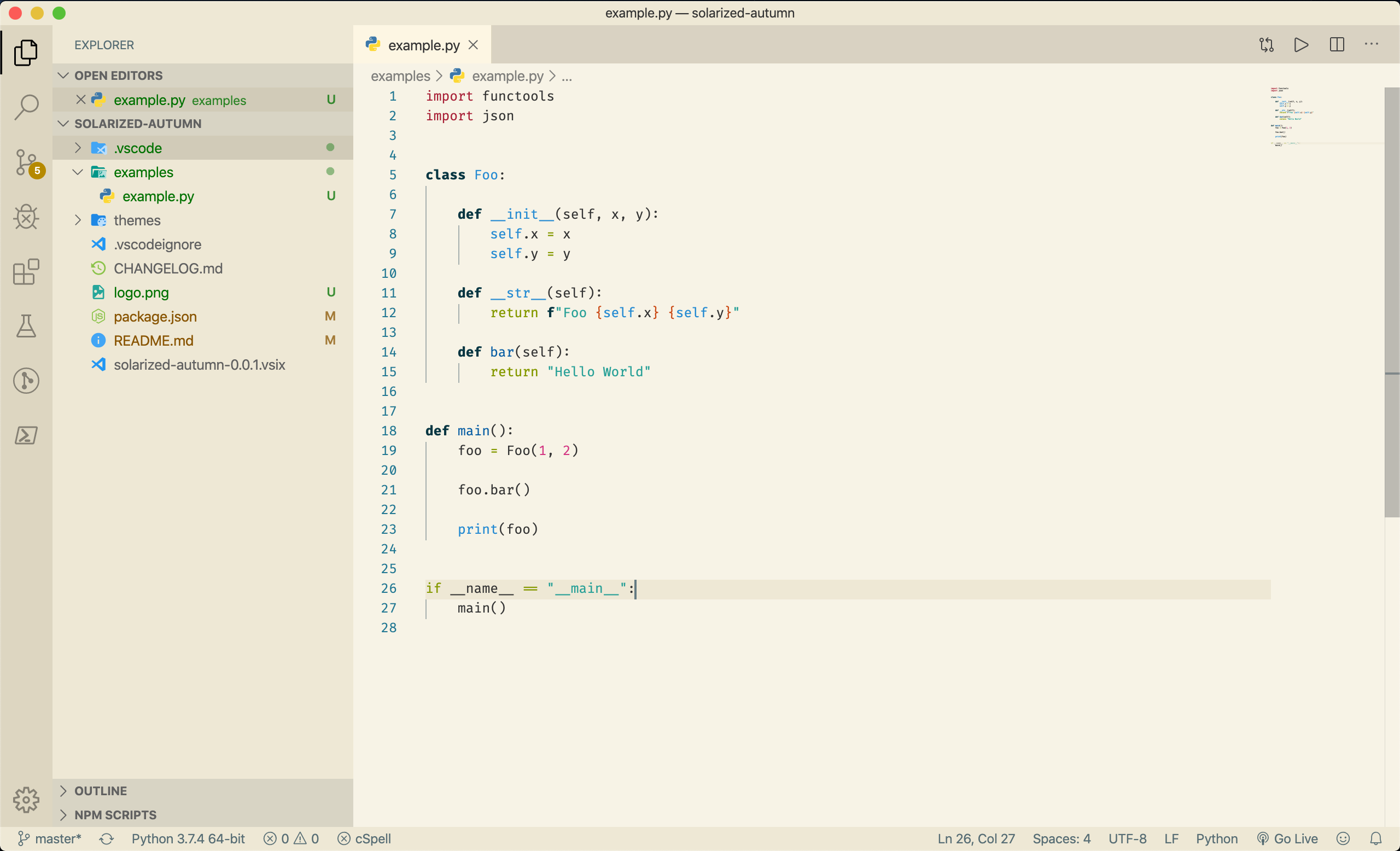Viewport: 1400px width, 851px height.
Task: Click the editor vertical scrollbar thumb
Action: [x=1391, y=302]
